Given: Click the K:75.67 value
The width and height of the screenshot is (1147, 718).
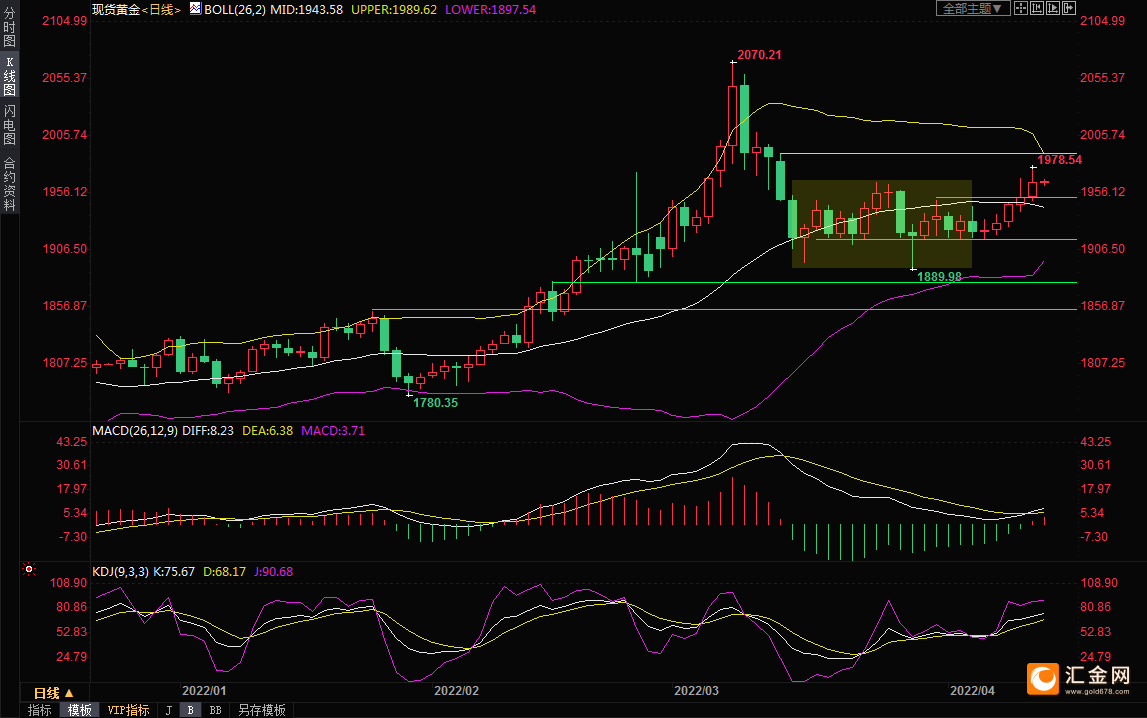Looking at the screenshot, I should [x=174, y=572].
